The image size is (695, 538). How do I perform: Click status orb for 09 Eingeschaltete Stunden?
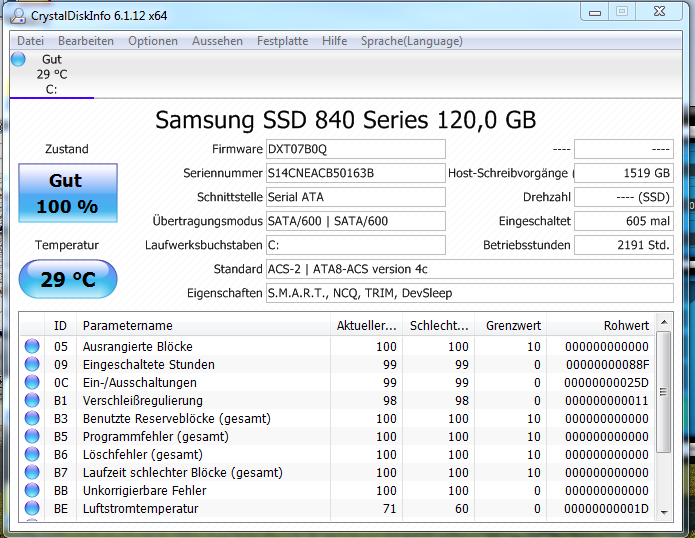32,364
